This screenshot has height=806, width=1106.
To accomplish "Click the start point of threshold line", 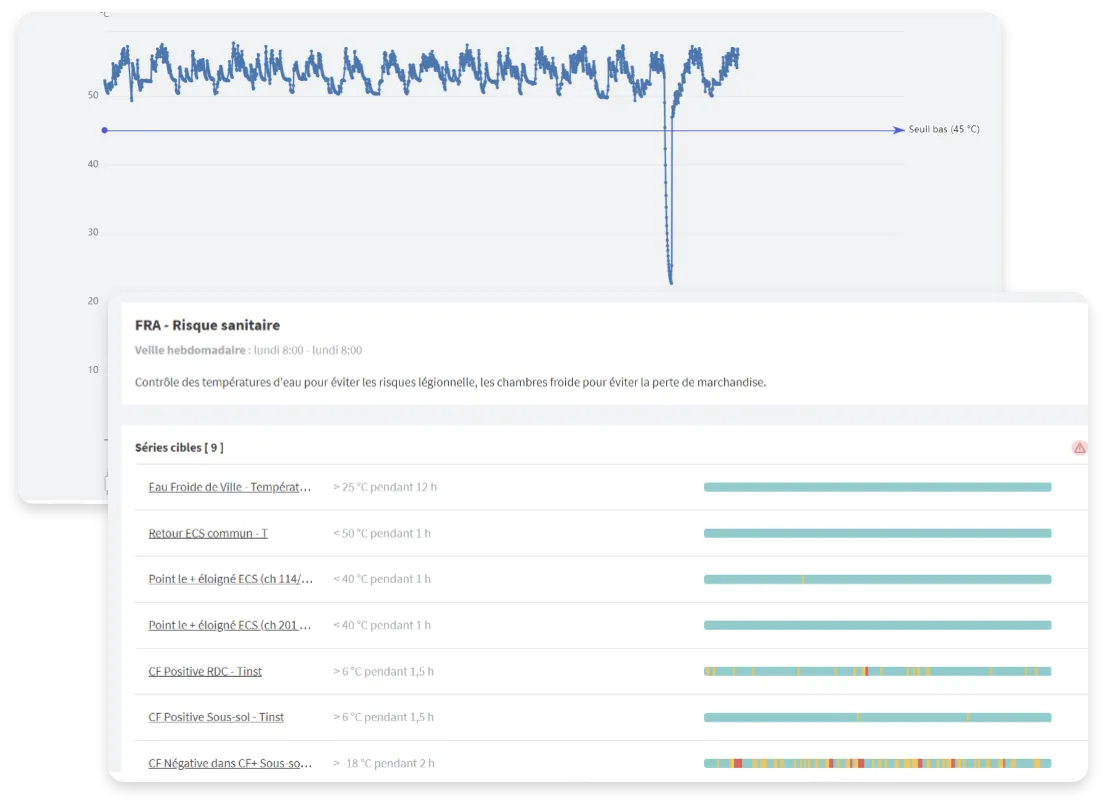I will (x=104, y=130).
